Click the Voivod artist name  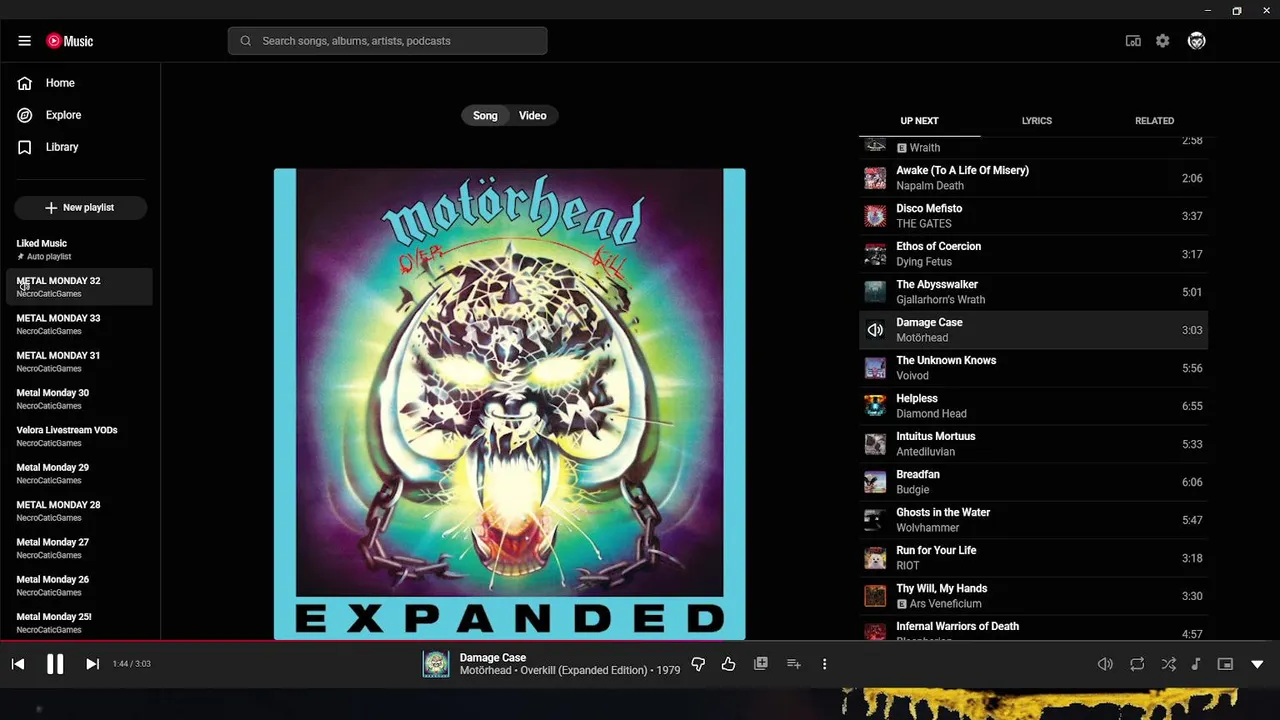[x=912, y=376]
